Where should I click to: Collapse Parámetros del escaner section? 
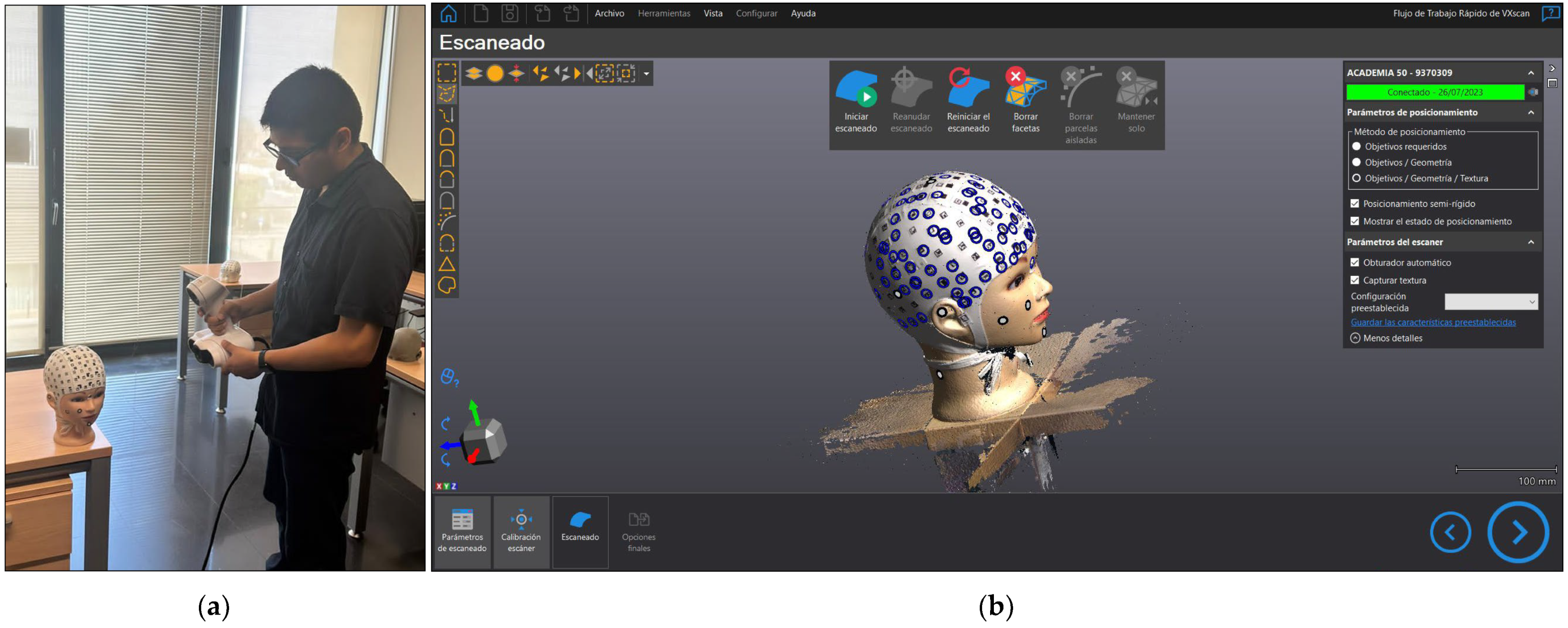(1531, 242)
